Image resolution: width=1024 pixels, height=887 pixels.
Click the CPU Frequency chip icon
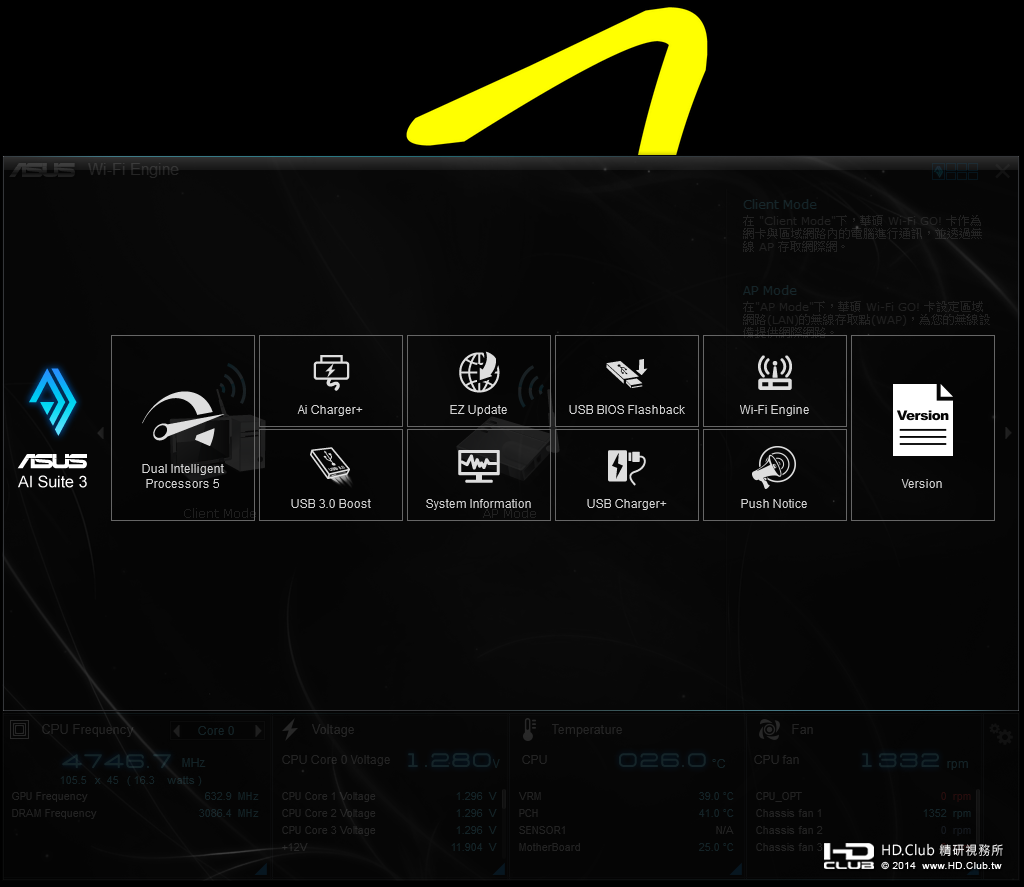click(x=20, y=730)
